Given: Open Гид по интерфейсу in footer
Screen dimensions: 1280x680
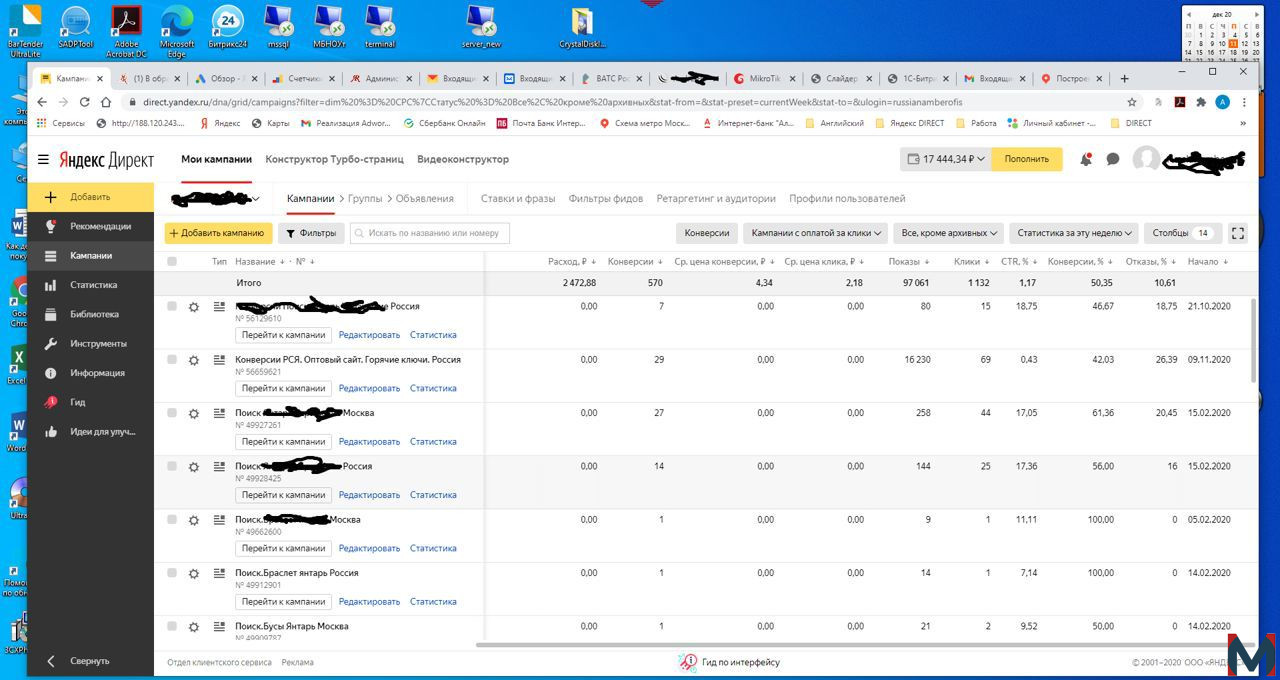Looking at the screenshot, I should tap(730, 662).
